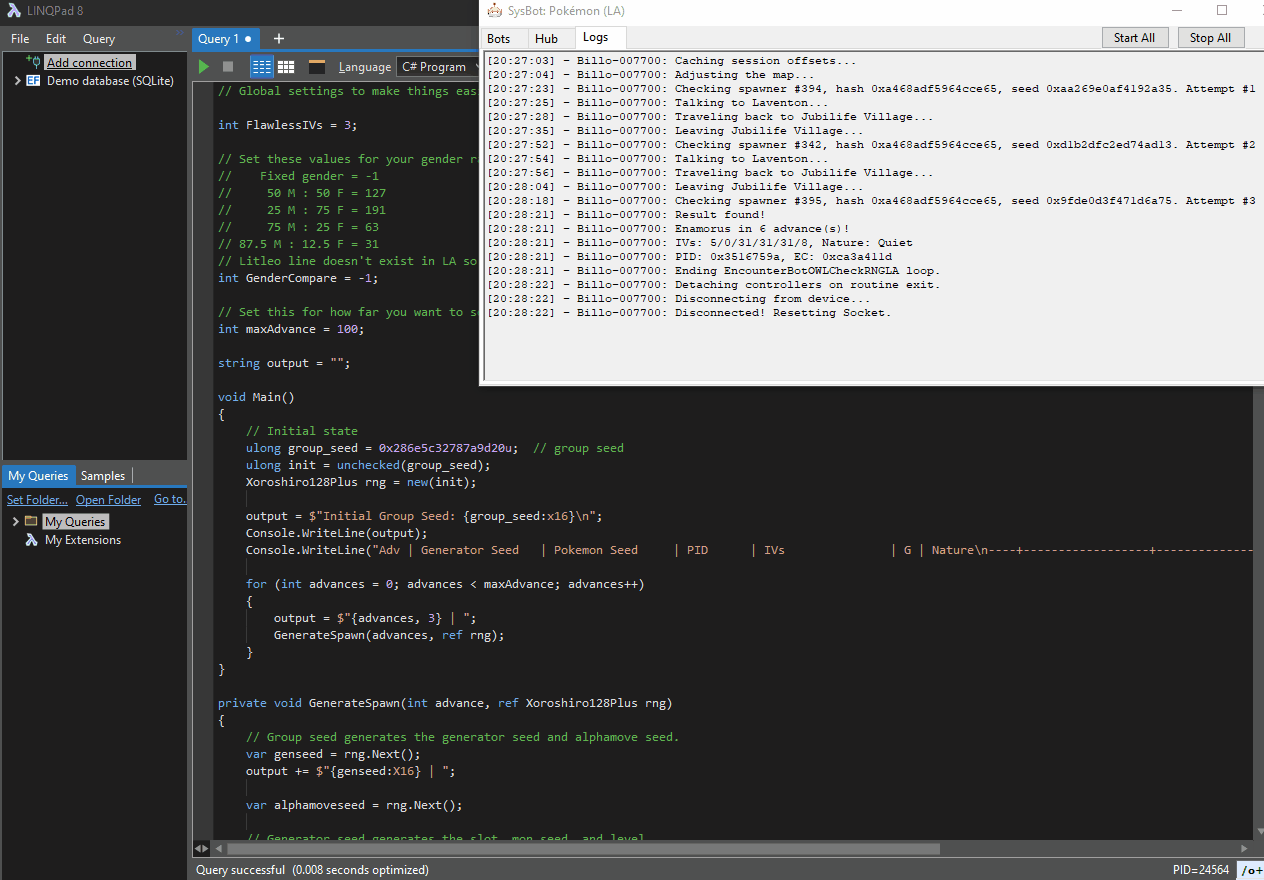Switch results to rich text view icon
Image resolution: width=1264 pixels, height=880 pixels.
pyautogui.click(x=262, y=66)
